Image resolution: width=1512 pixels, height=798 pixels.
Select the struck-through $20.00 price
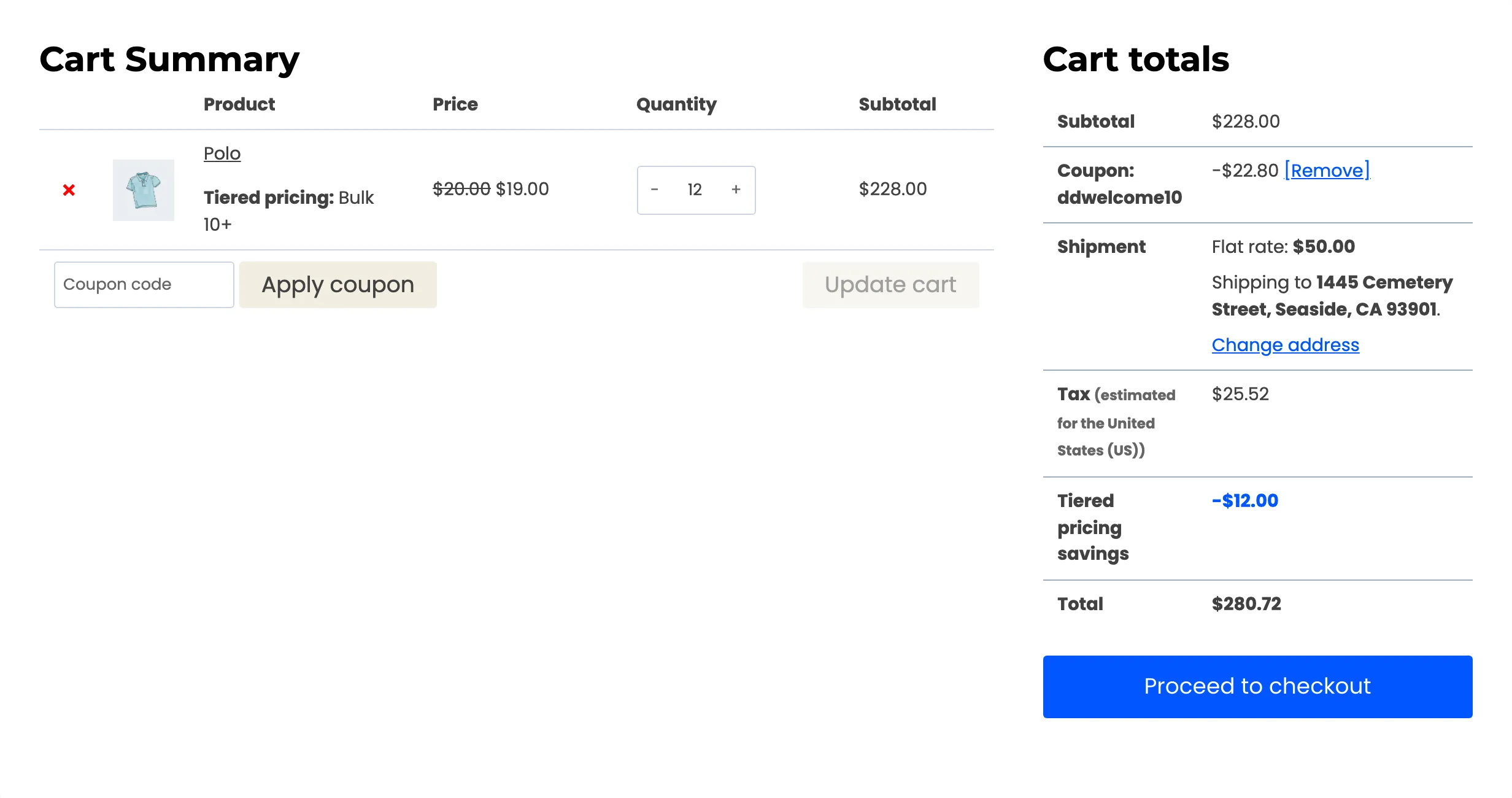click(461, 189)
